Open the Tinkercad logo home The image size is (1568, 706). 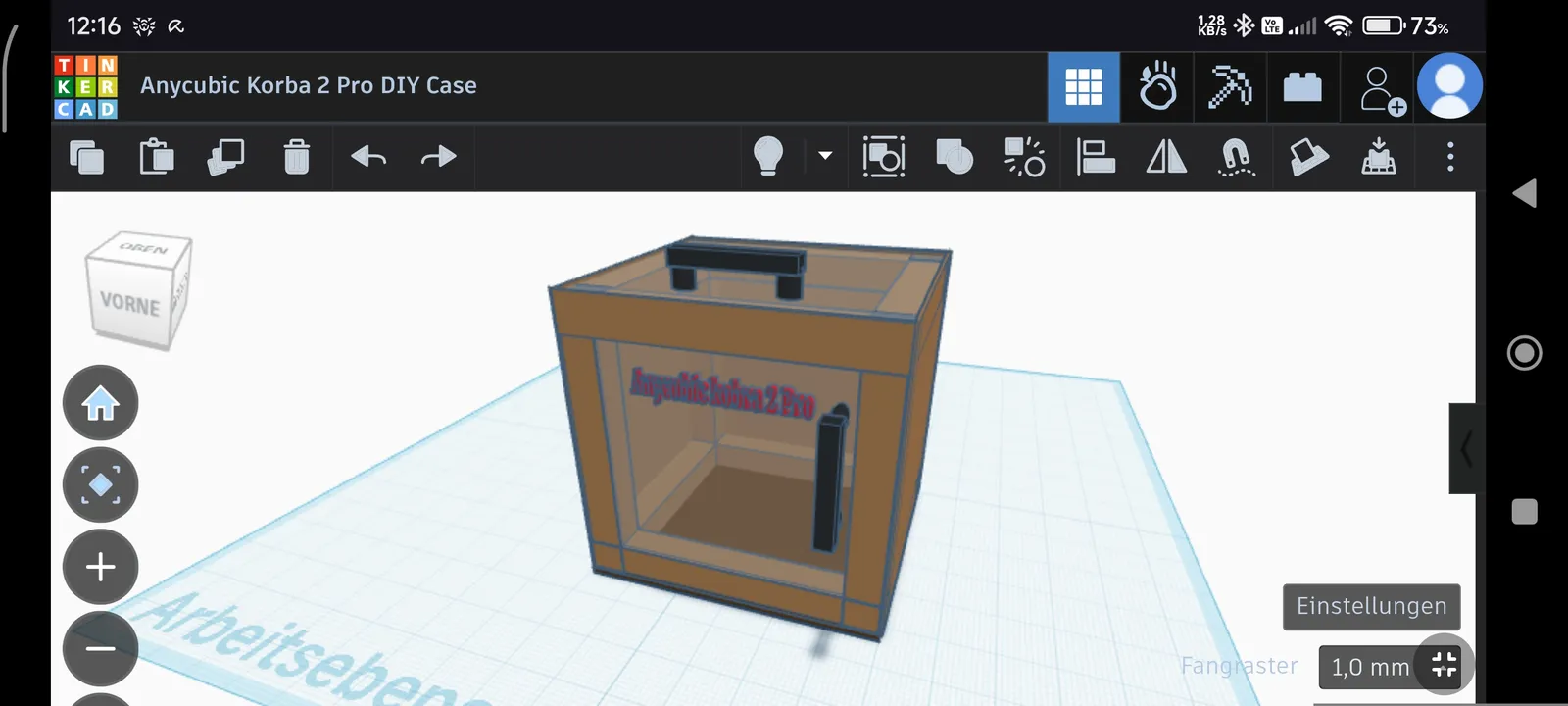click(86, 87)
